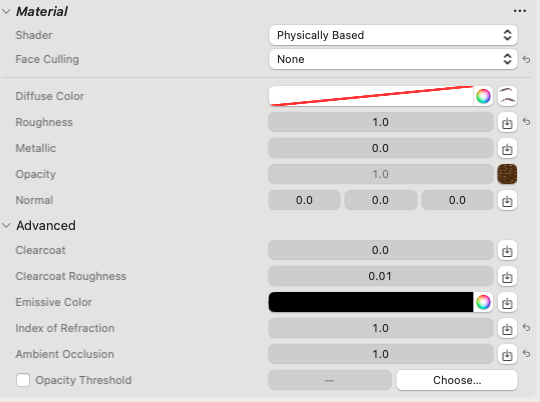Click texture import icon for Metallic
This screenshot has height=402, width=540.
(507, 148)
